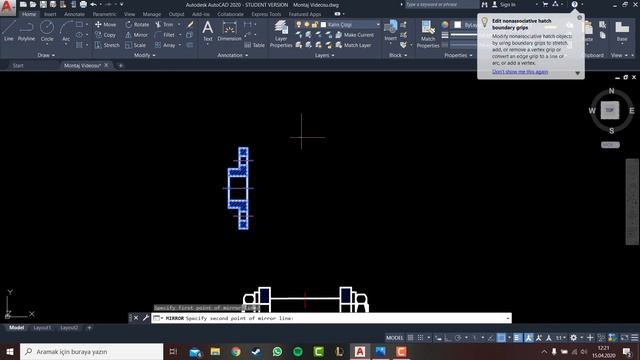Click the Save icon in quick access toolbar

(x=43, y=4)
